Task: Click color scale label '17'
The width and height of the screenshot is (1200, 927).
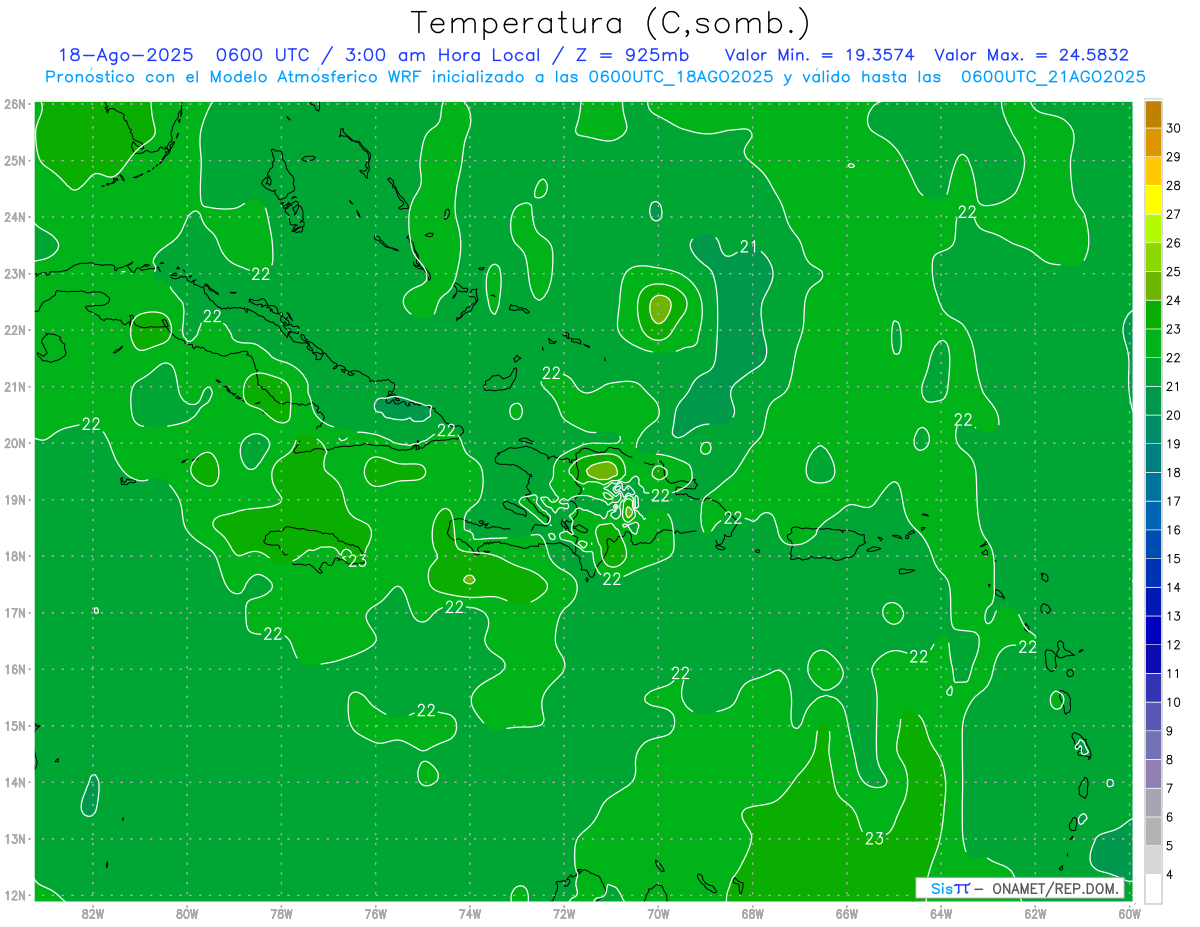Action: click(1174, 501)
